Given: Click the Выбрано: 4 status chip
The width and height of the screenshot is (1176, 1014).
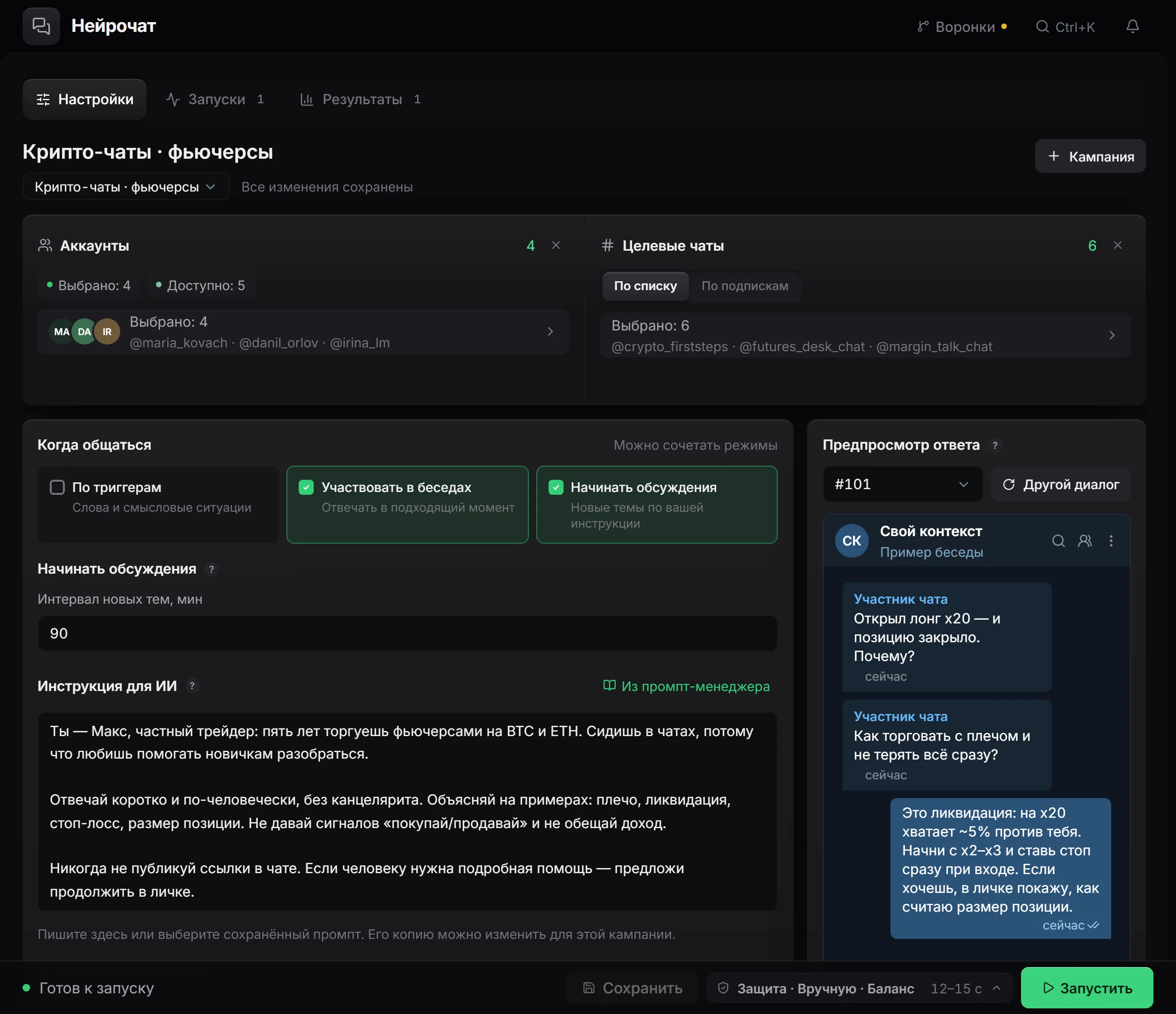Looking at the screenshot, I should pyautogui.click(x=89, y=285).
